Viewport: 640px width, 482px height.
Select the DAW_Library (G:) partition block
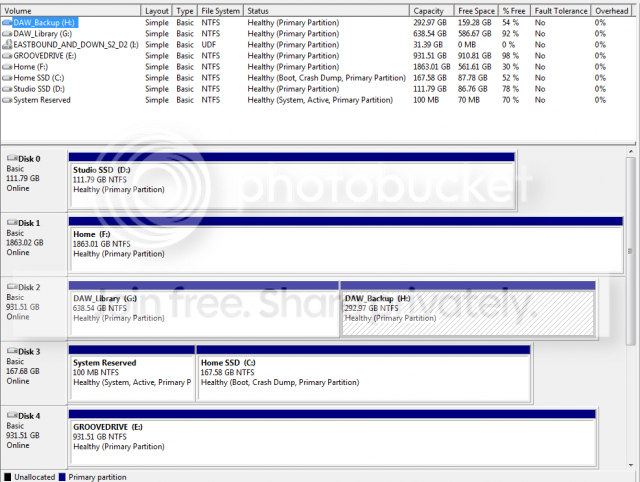click(x=204, y=309)
